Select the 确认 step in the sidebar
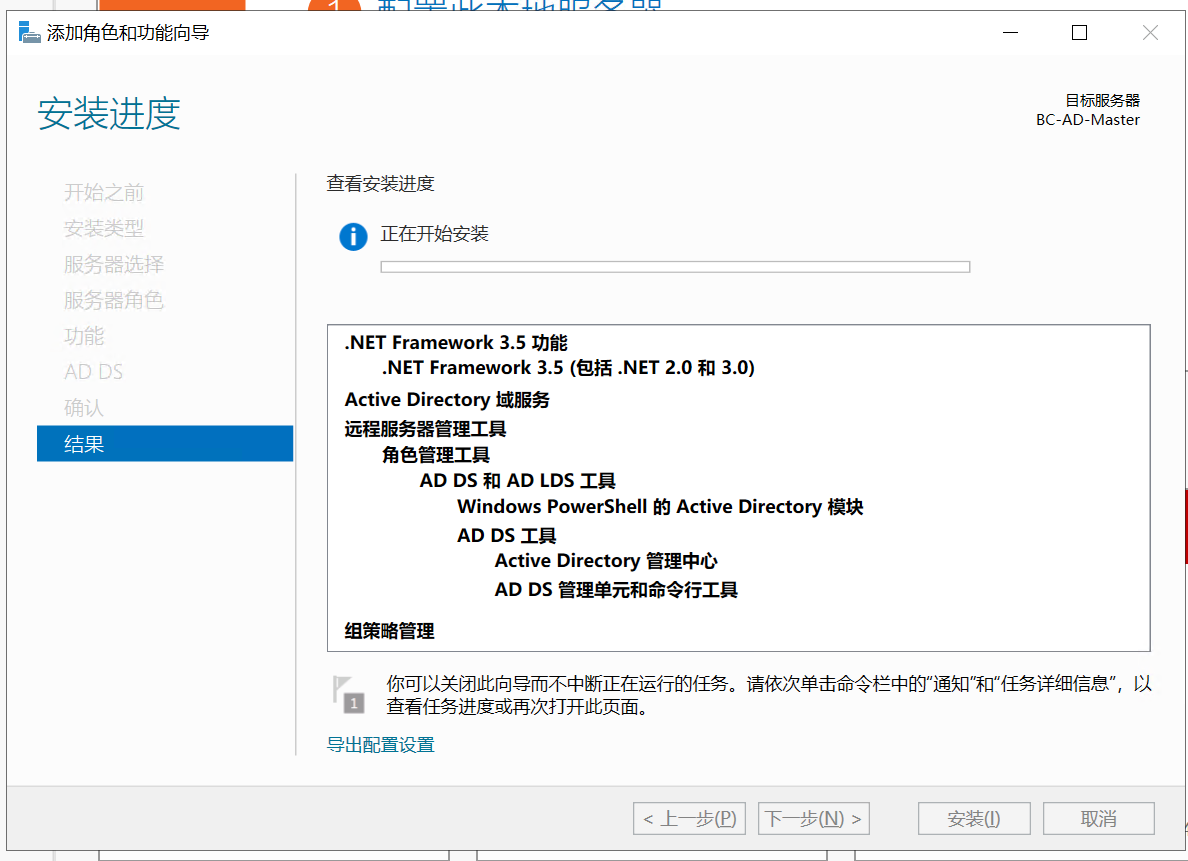The height and width of the screenshot is (861, 1188). (x=84, y=408)
